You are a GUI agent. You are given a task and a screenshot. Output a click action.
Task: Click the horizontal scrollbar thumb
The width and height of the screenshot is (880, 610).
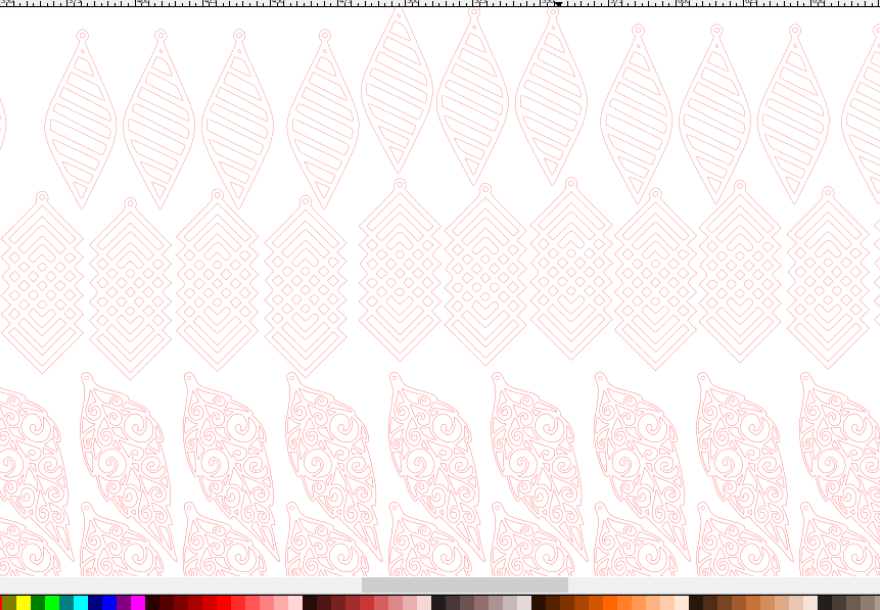point(465,585)
